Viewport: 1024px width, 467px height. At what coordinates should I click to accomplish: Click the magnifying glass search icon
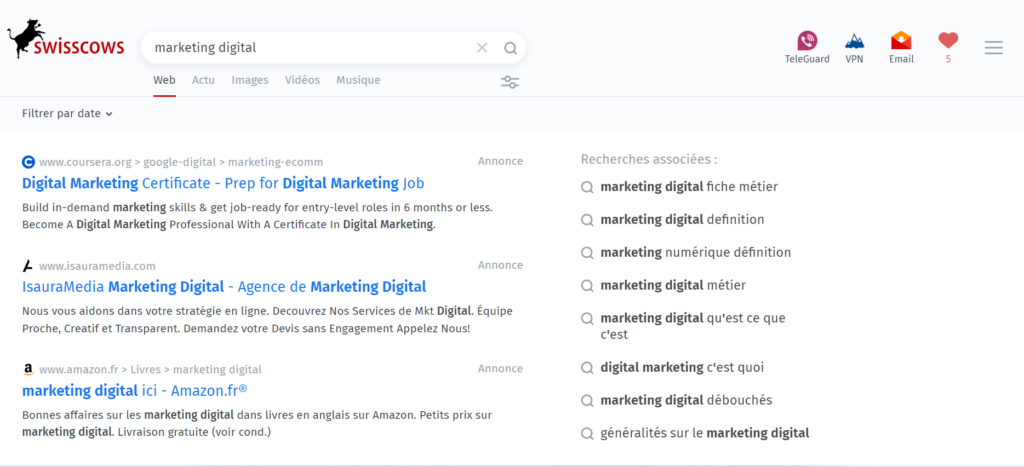[x=510, y=48]
